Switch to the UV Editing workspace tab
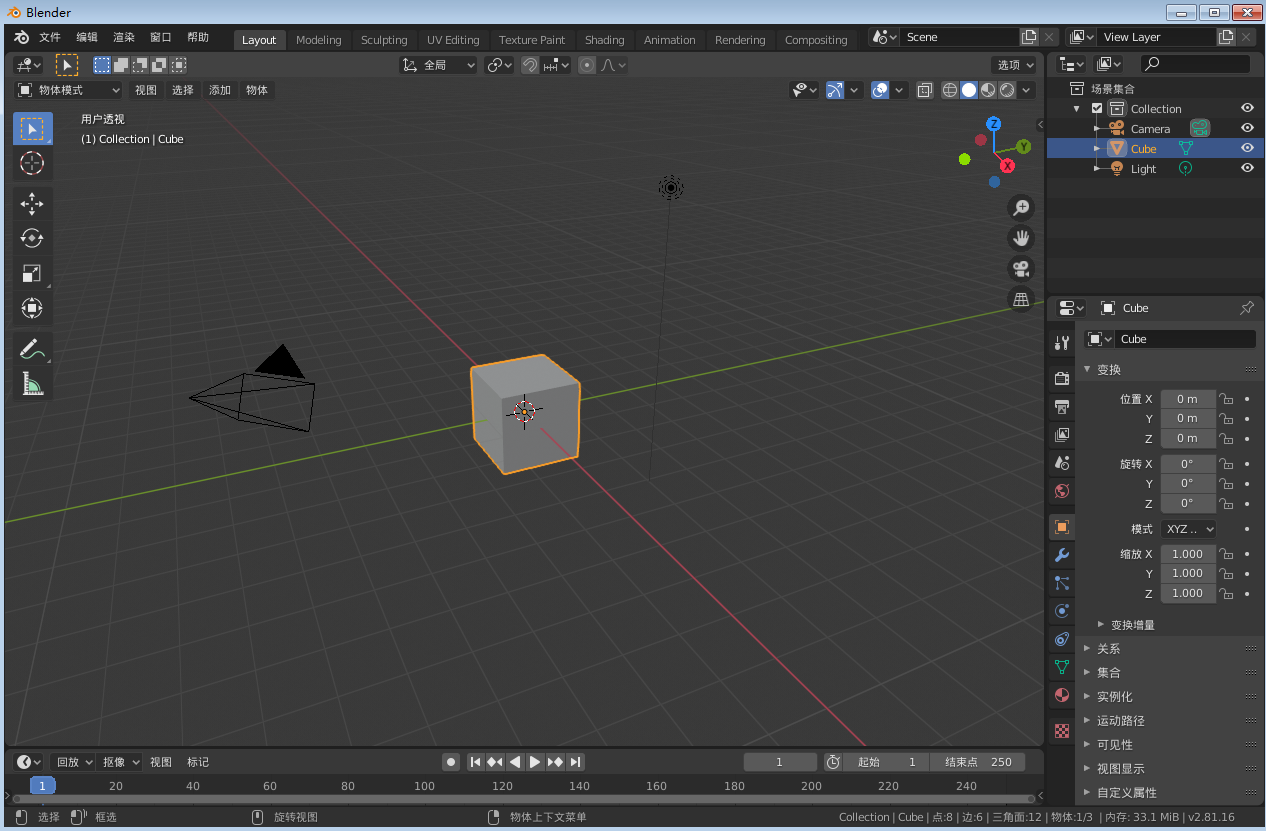The height and width of the screenshot is (831, 1266). (453, 40)
